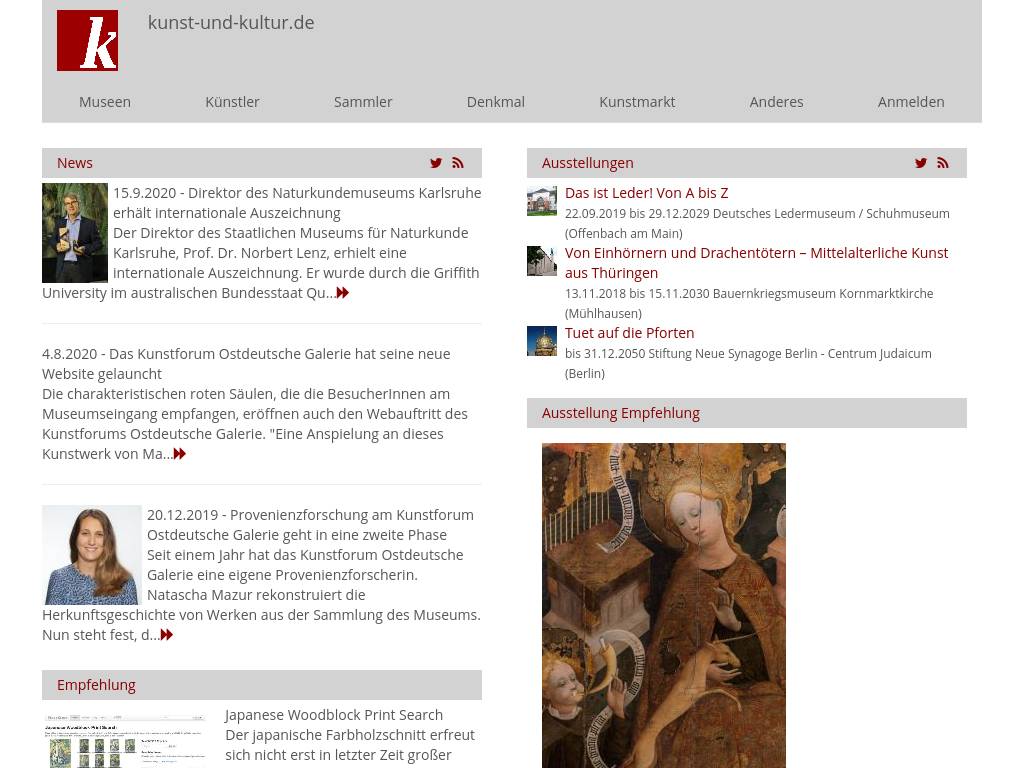Select the Kunstmarkt menu item
Viewport: 1024px width, 768px height.
(x=637, y=102)
